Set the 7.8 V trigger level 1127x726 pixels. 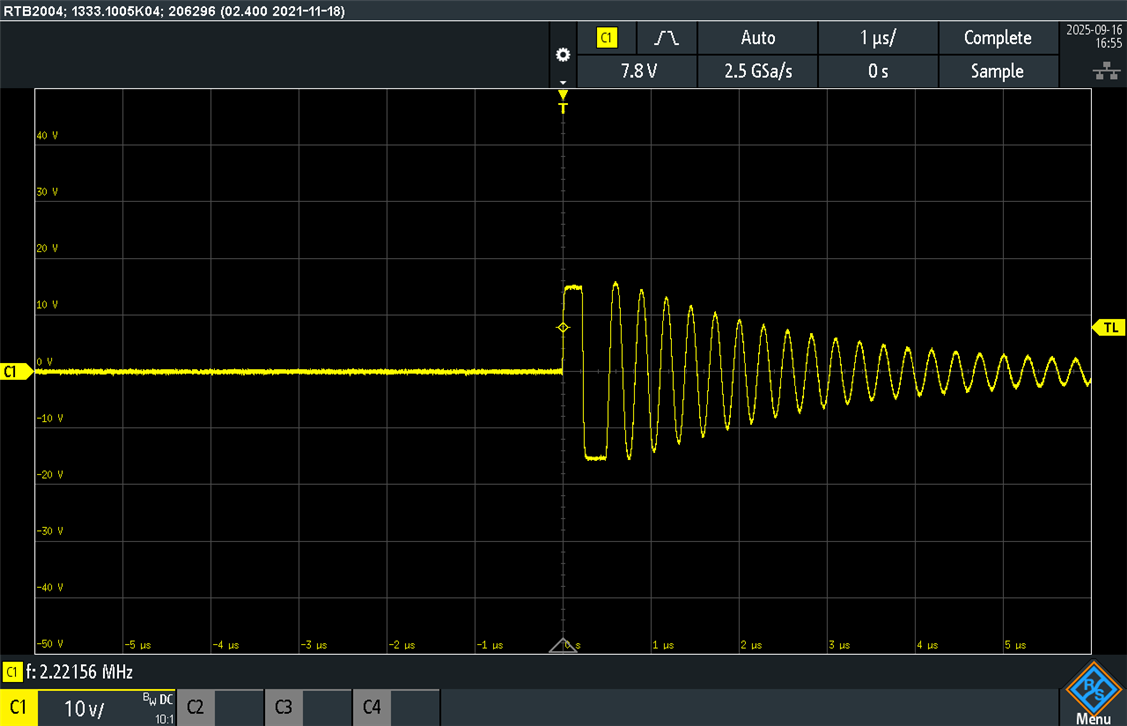[x=638, y=71]
